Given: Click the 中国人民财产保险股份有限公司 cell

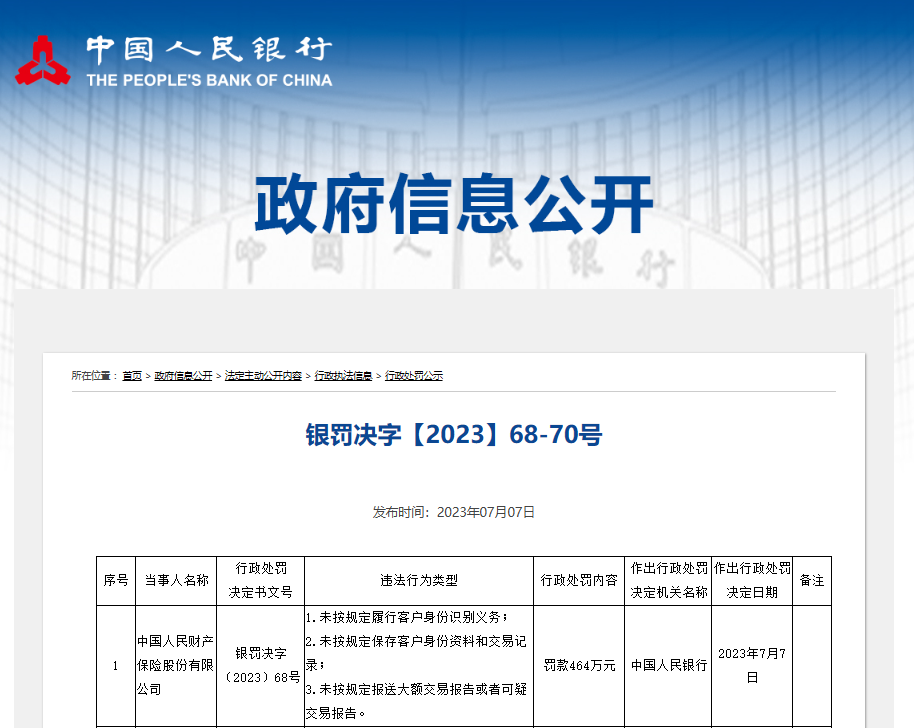Looking at the screenshot, I should point(176,665).
